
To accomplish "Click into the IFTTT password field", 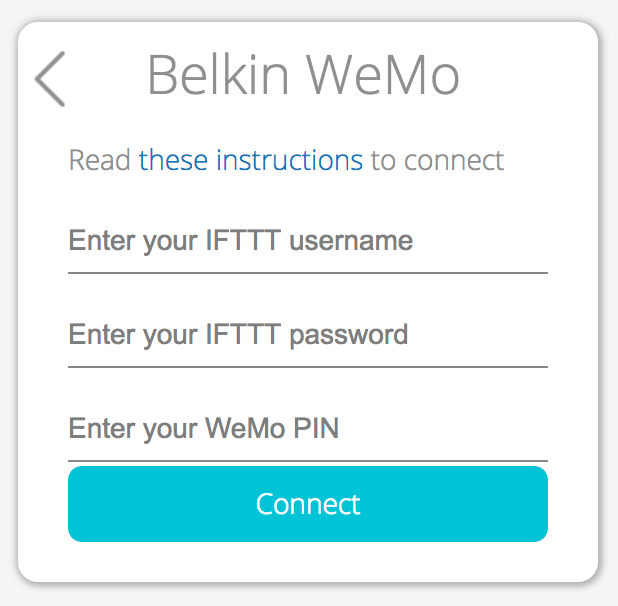I will (307, 335).
